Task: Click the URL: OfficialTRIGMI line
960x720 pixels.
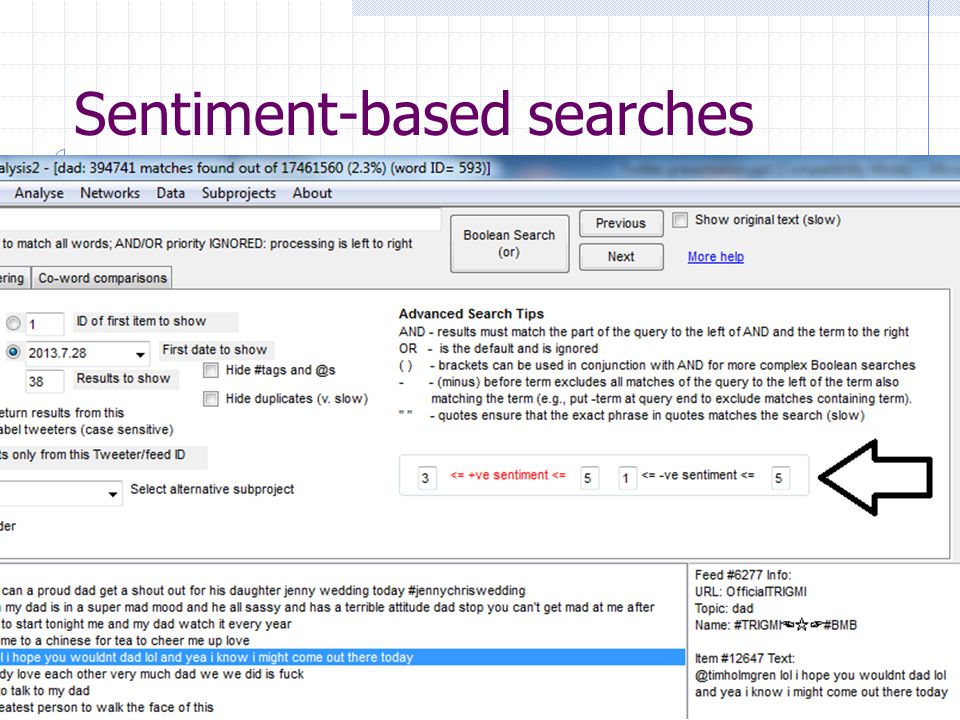Action: (751, 592)
